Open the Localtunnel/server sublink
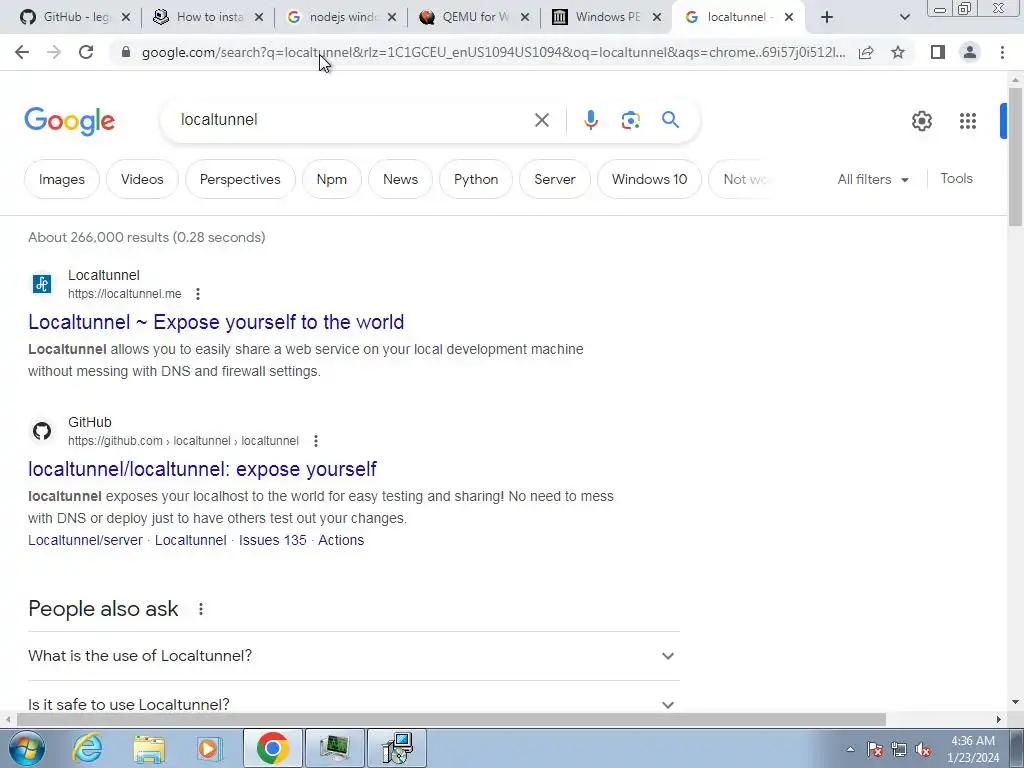Screen dimensions: 1024x768 pyautogui.click(x=85, y=540)
